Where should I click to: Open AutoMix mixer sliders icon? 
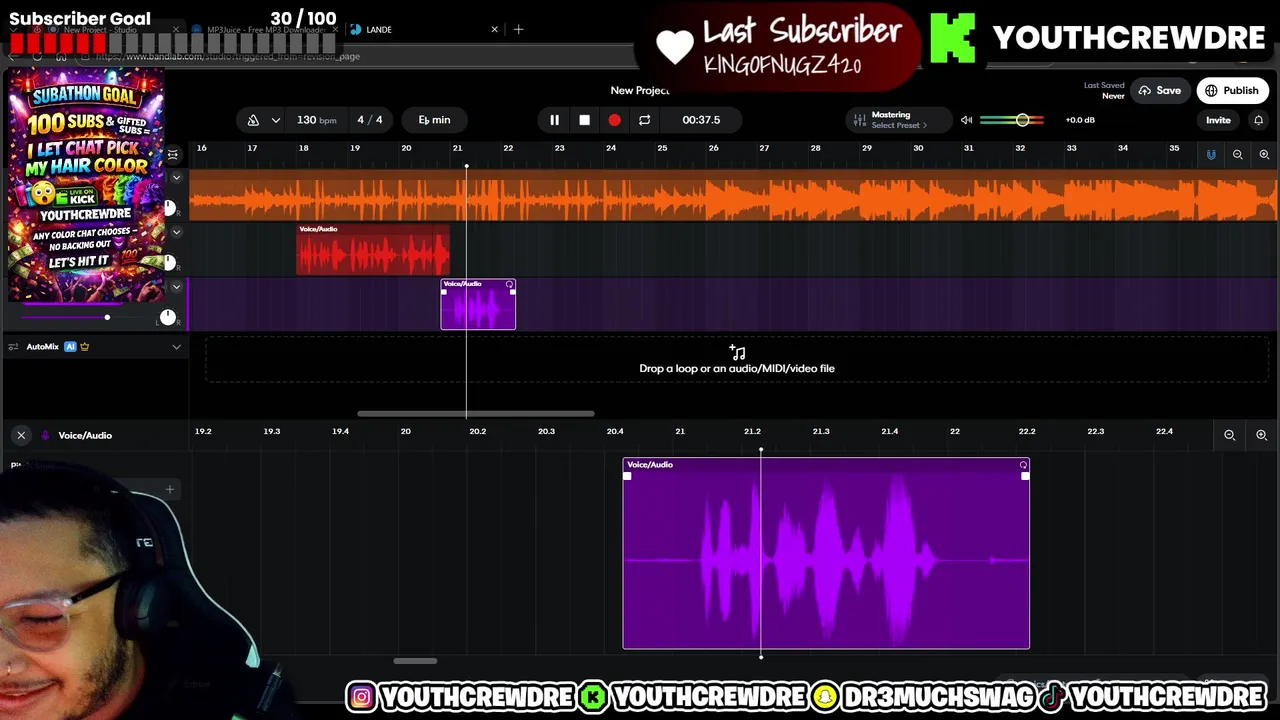pyautogui.click(x=13, y=347)
